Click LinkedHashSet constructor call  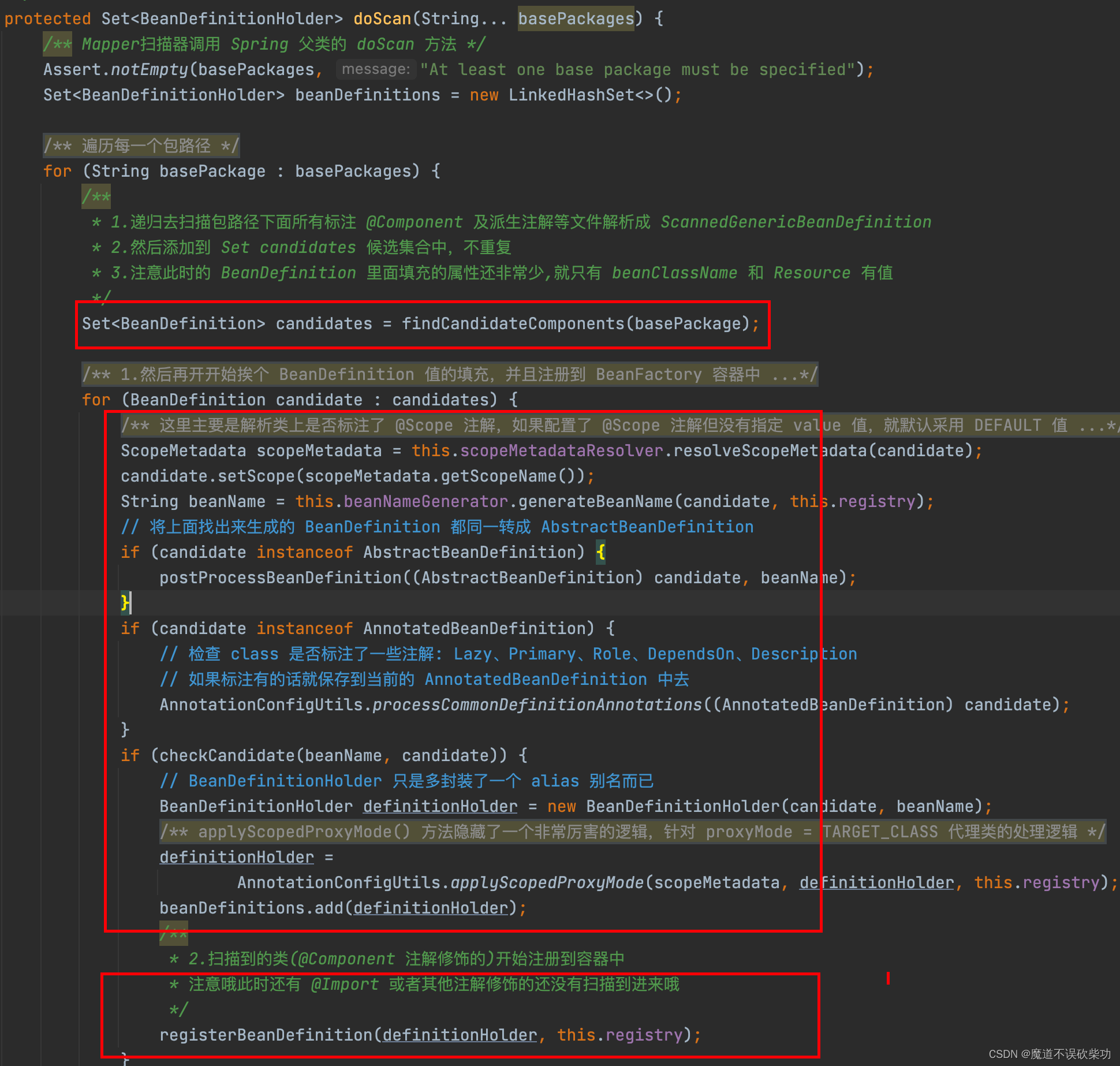(570, 95)
